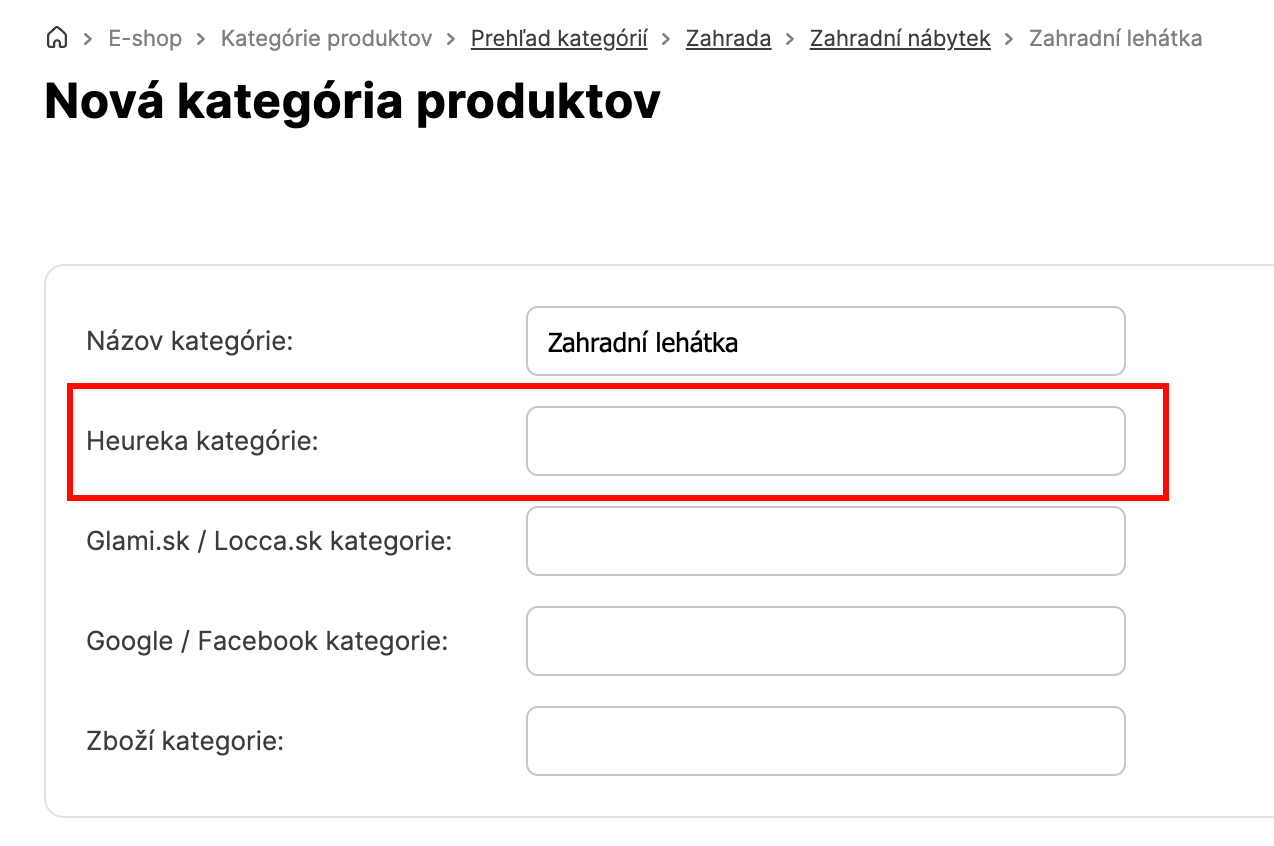Open the Prehľad kategórií link

tap(559, 39)
